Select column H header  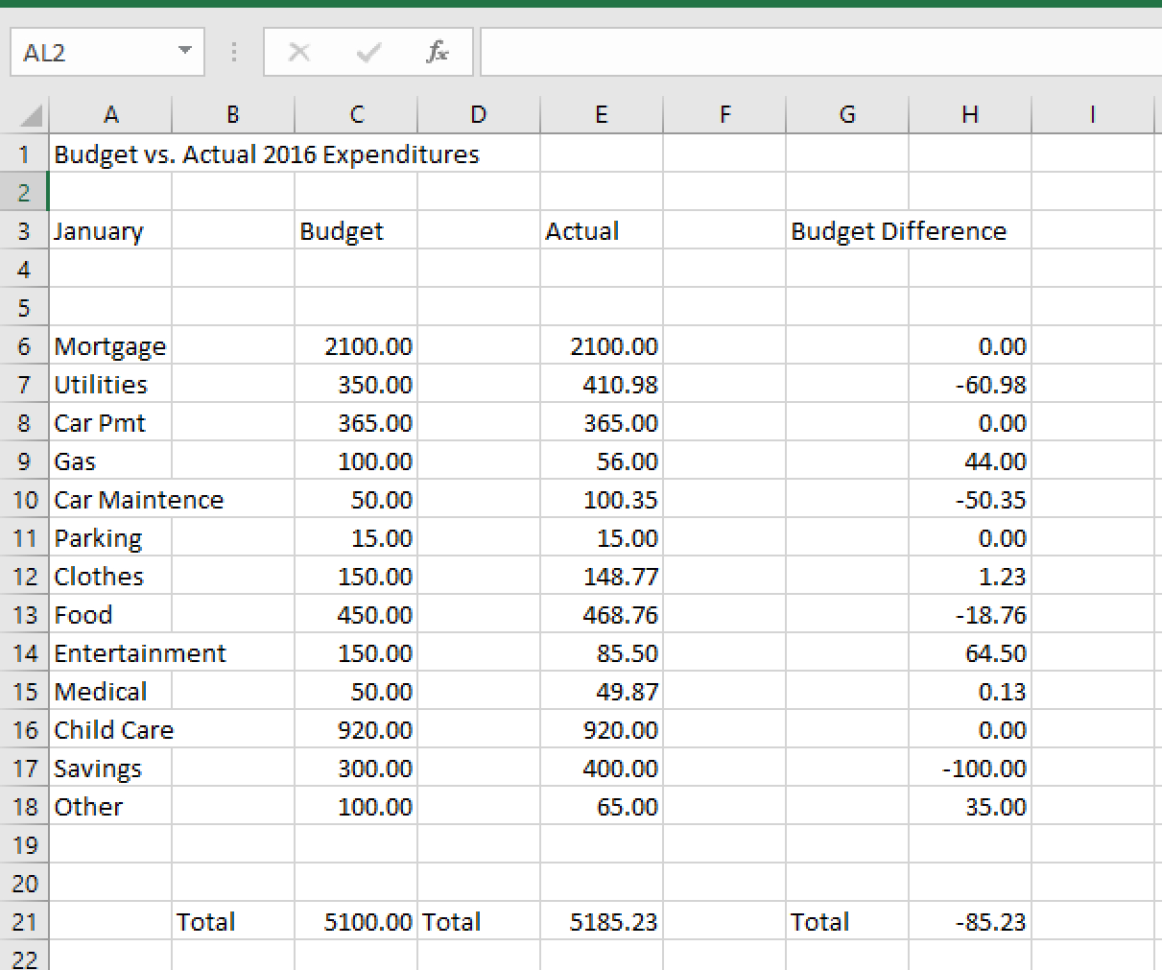(968, 114)
